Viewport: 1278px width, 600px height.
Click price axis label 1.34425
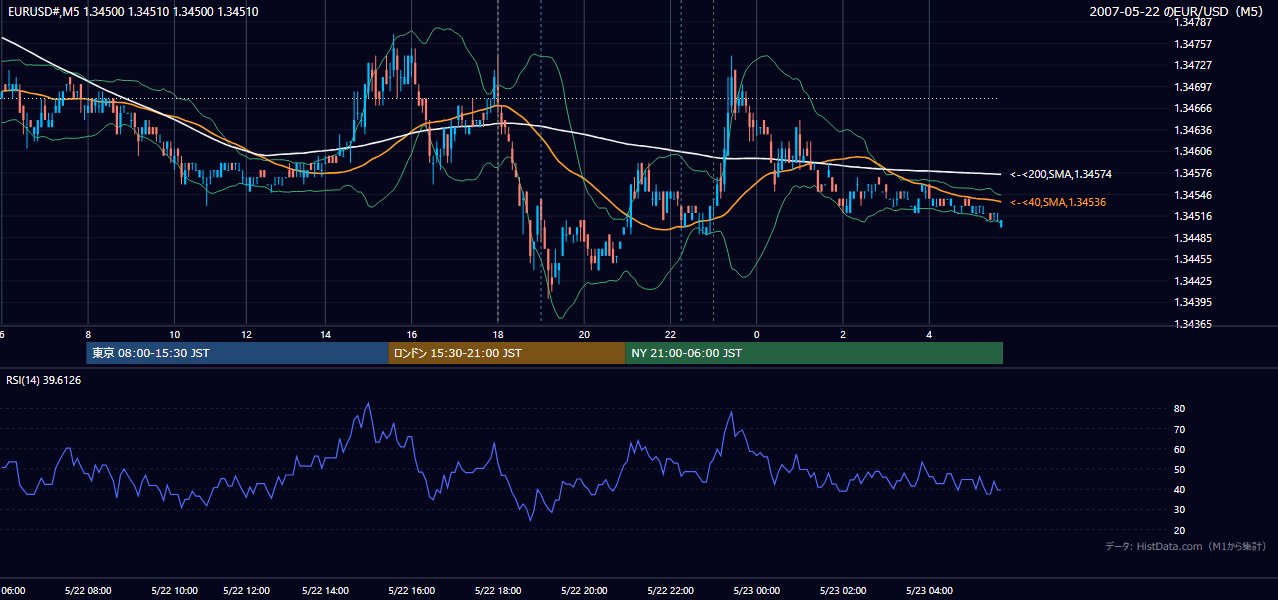[x=1194, y=281]
